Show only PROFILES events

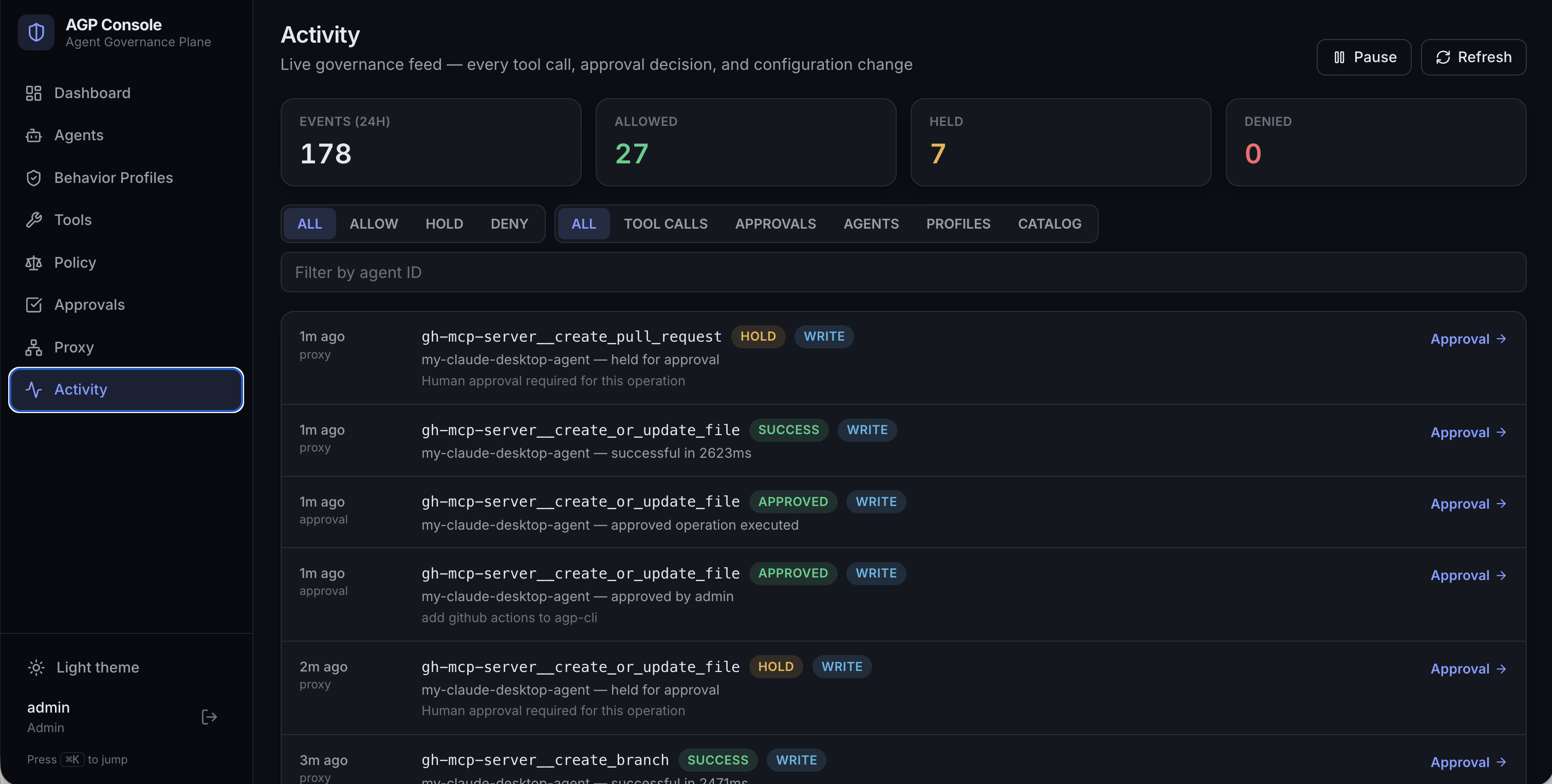click(958, 224)
